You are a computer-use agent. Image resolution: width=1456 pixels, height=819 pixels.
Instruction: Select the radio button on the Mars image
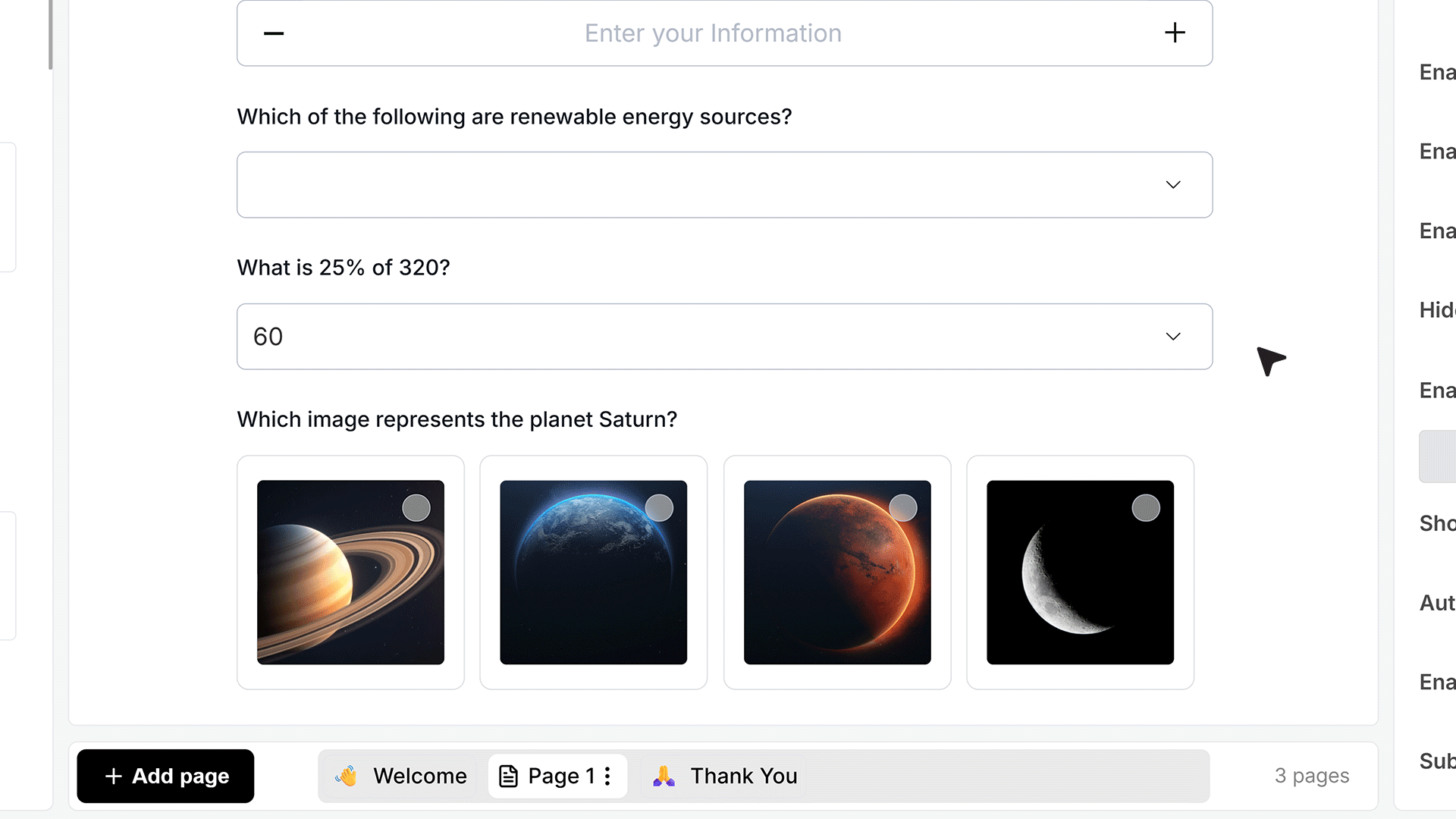[903, 508]
